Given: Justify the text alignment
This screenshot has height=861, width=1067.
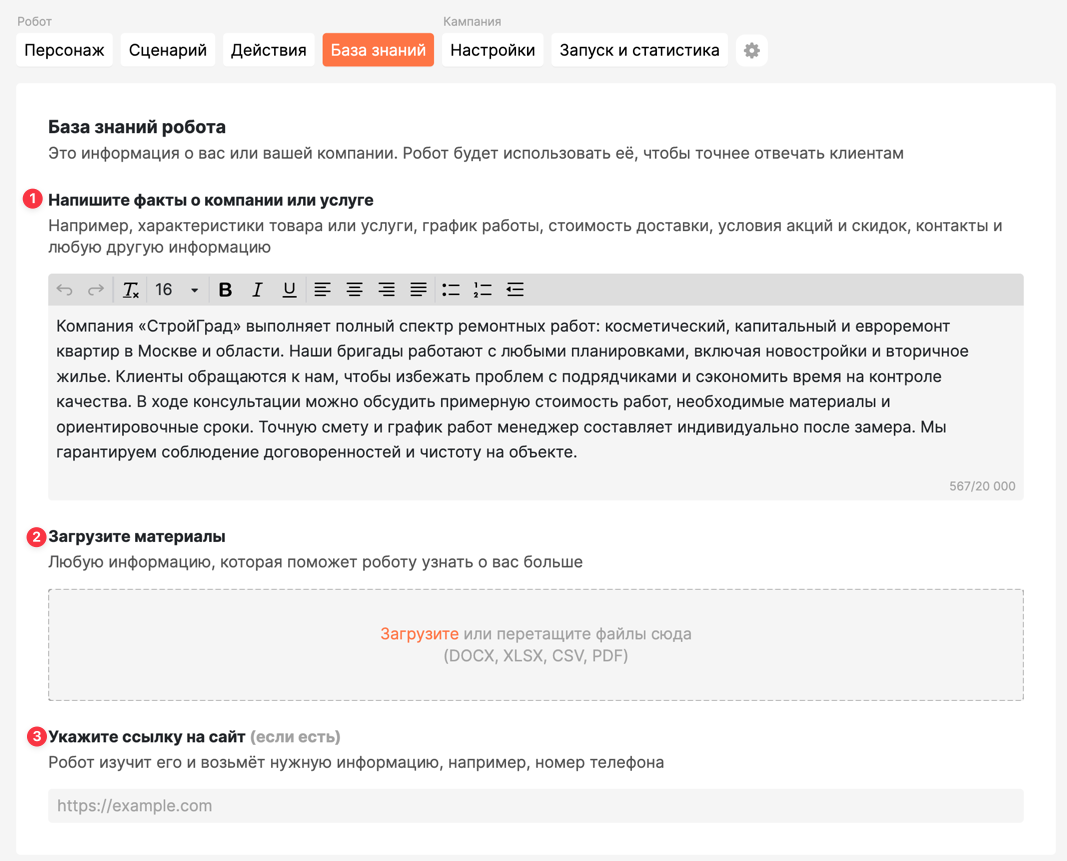Looking at the screenshot, I should click(418, 290).
